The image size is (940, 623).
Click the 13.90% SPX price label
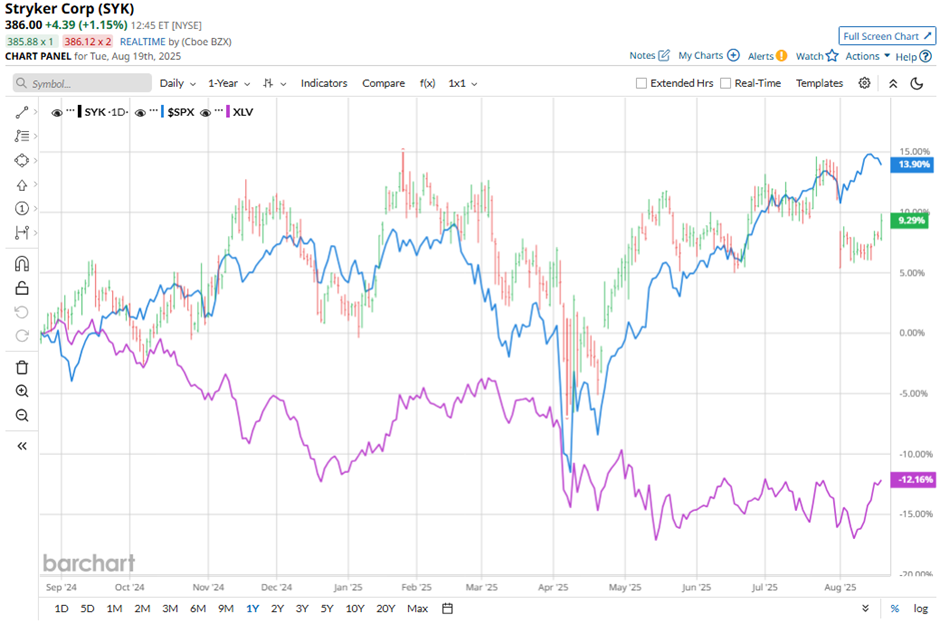912,164
